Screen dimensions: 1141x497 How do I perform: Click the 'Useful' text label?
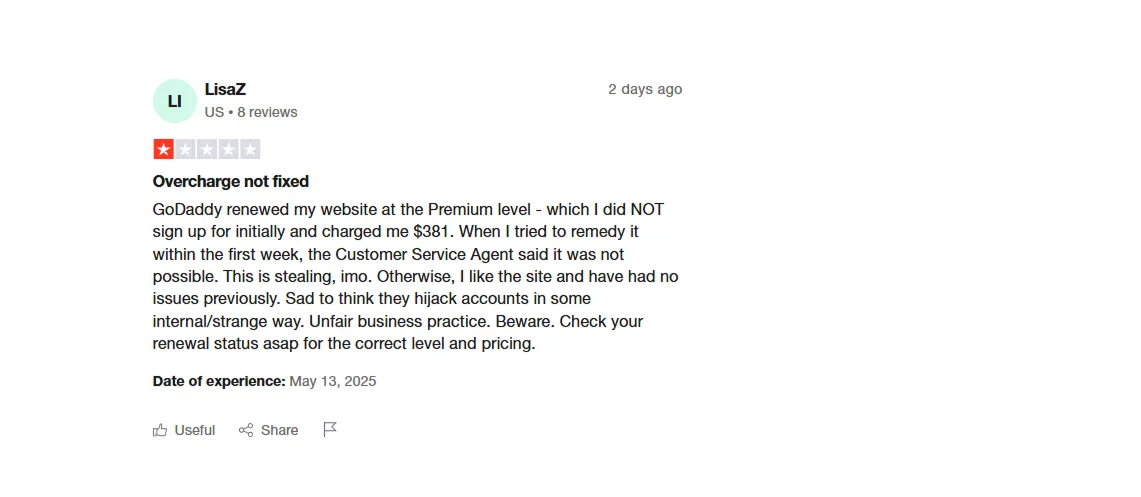[x=195, y=430]
